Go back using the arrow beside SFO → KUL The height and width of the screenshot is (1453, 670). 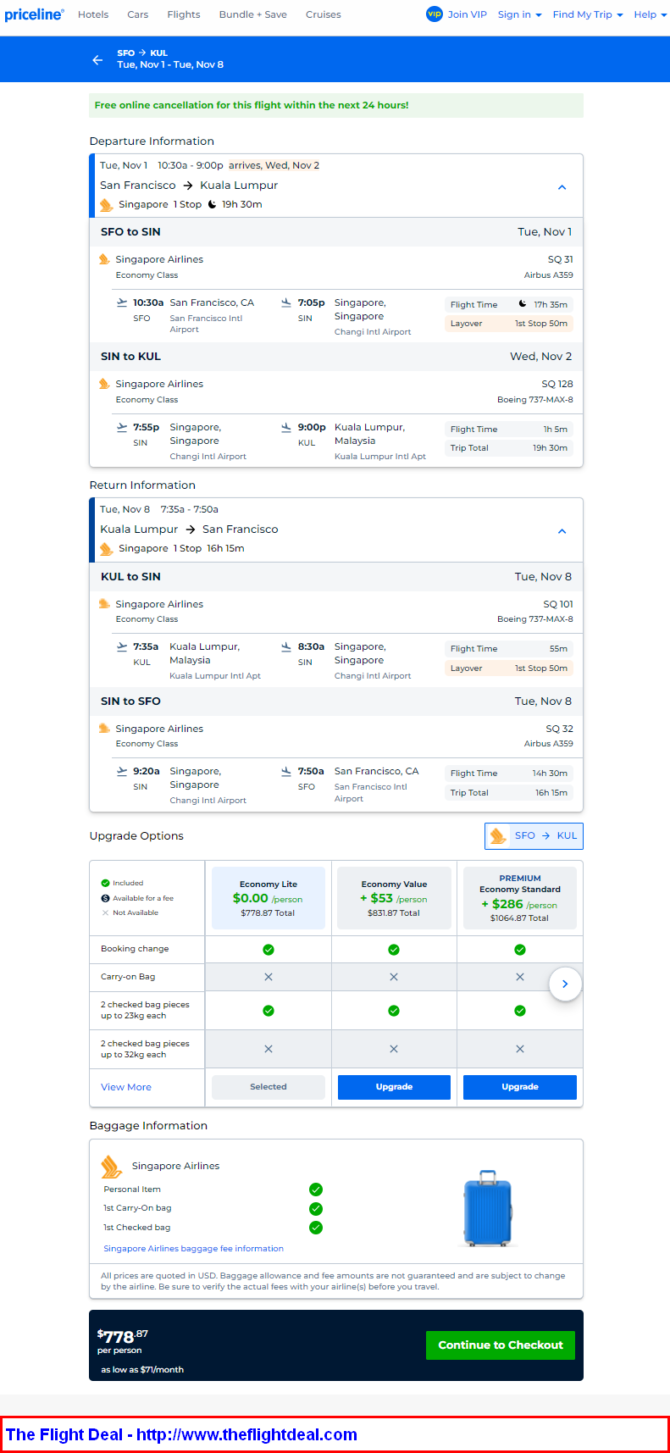tap(97, 60)
